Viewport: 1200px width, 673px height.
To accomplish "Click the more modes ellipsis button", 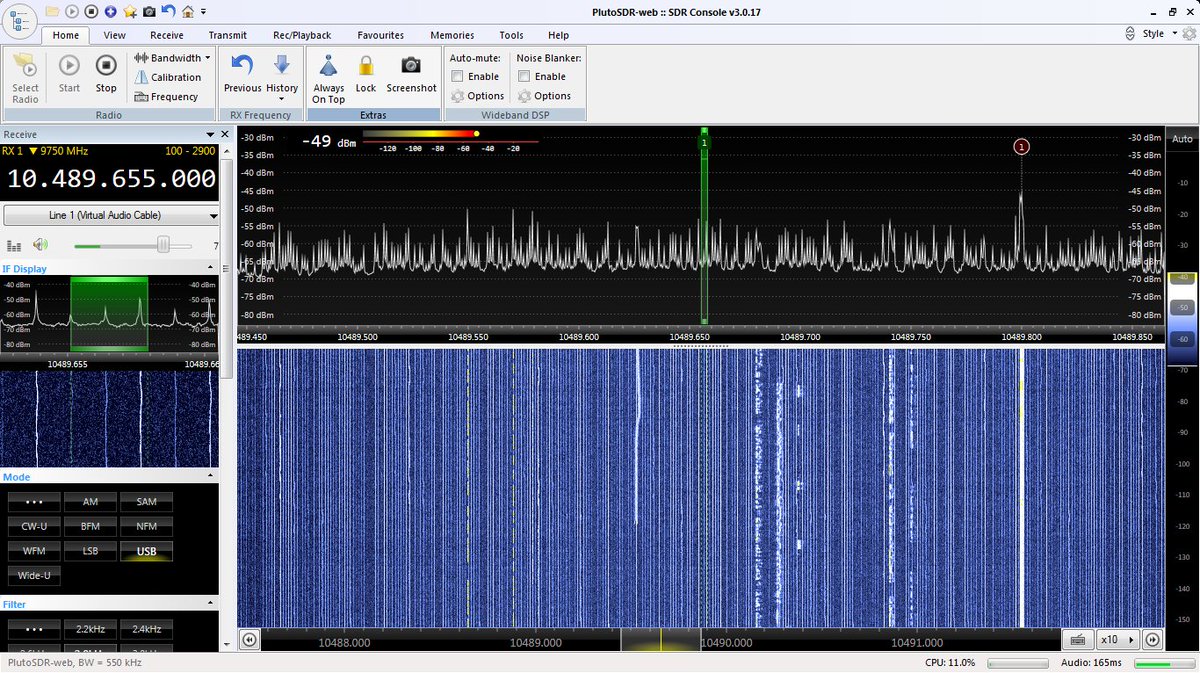I will pos(34,501).
